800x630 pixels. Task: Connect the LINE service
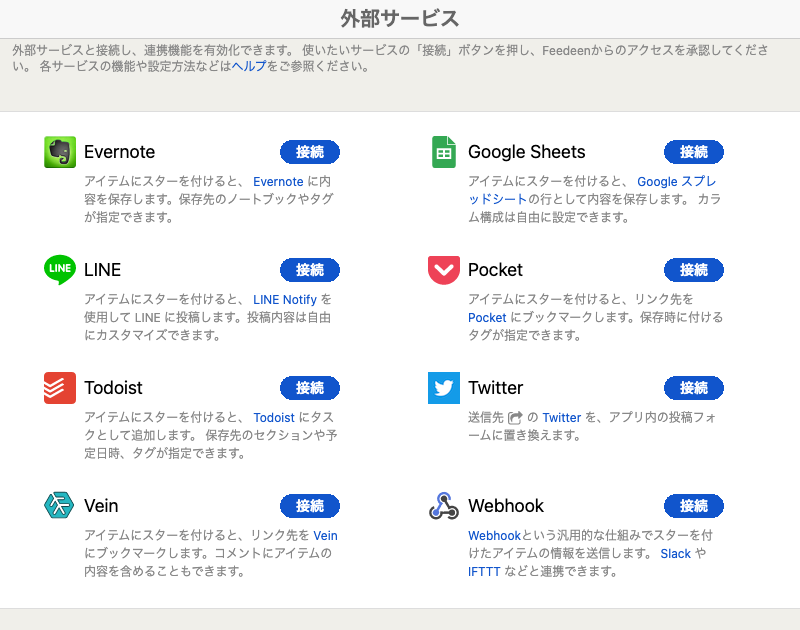[311, 270]
